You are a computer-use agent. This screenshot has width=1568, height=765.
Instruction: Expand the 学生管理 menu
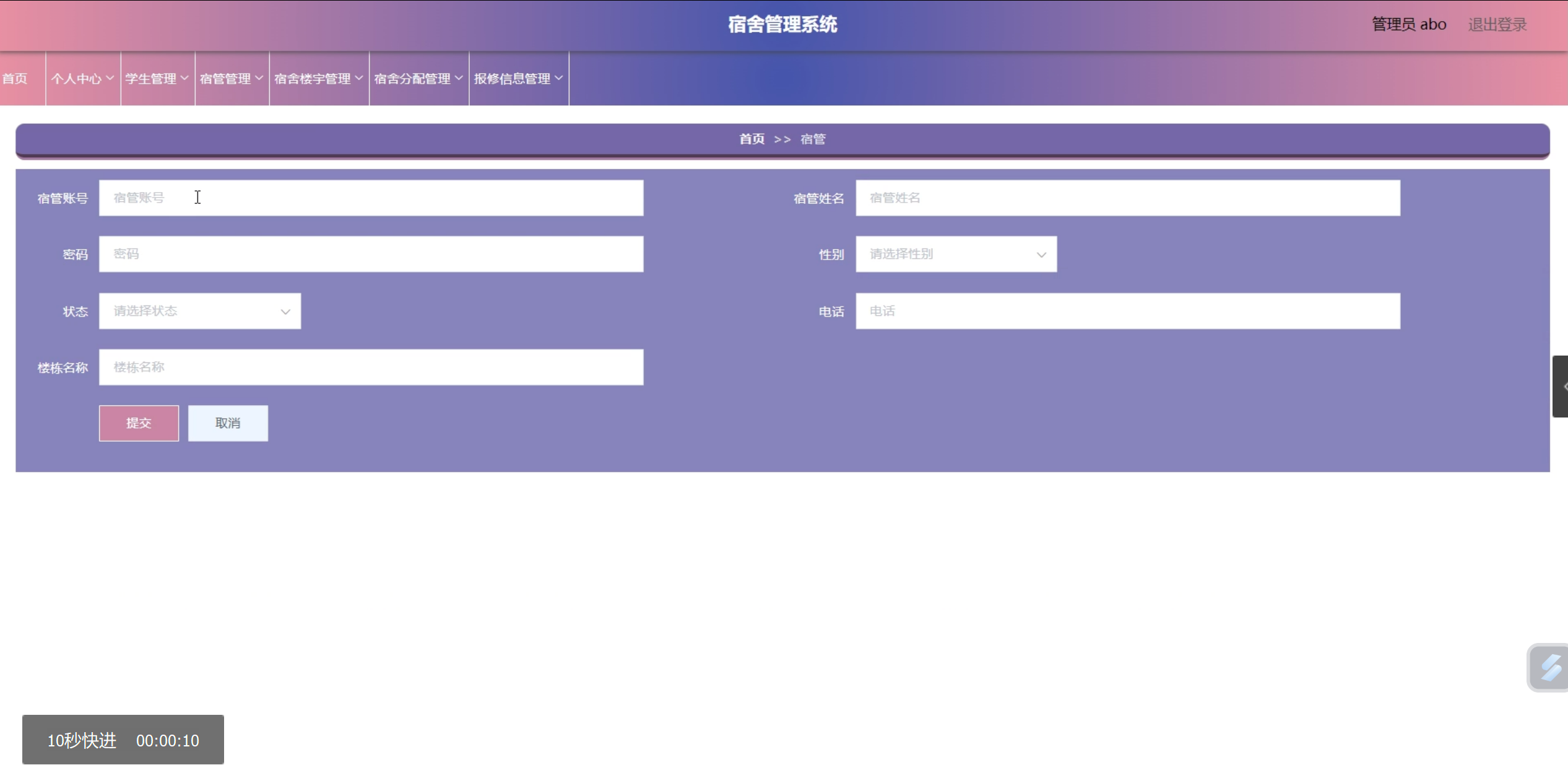tap(157, 79)
